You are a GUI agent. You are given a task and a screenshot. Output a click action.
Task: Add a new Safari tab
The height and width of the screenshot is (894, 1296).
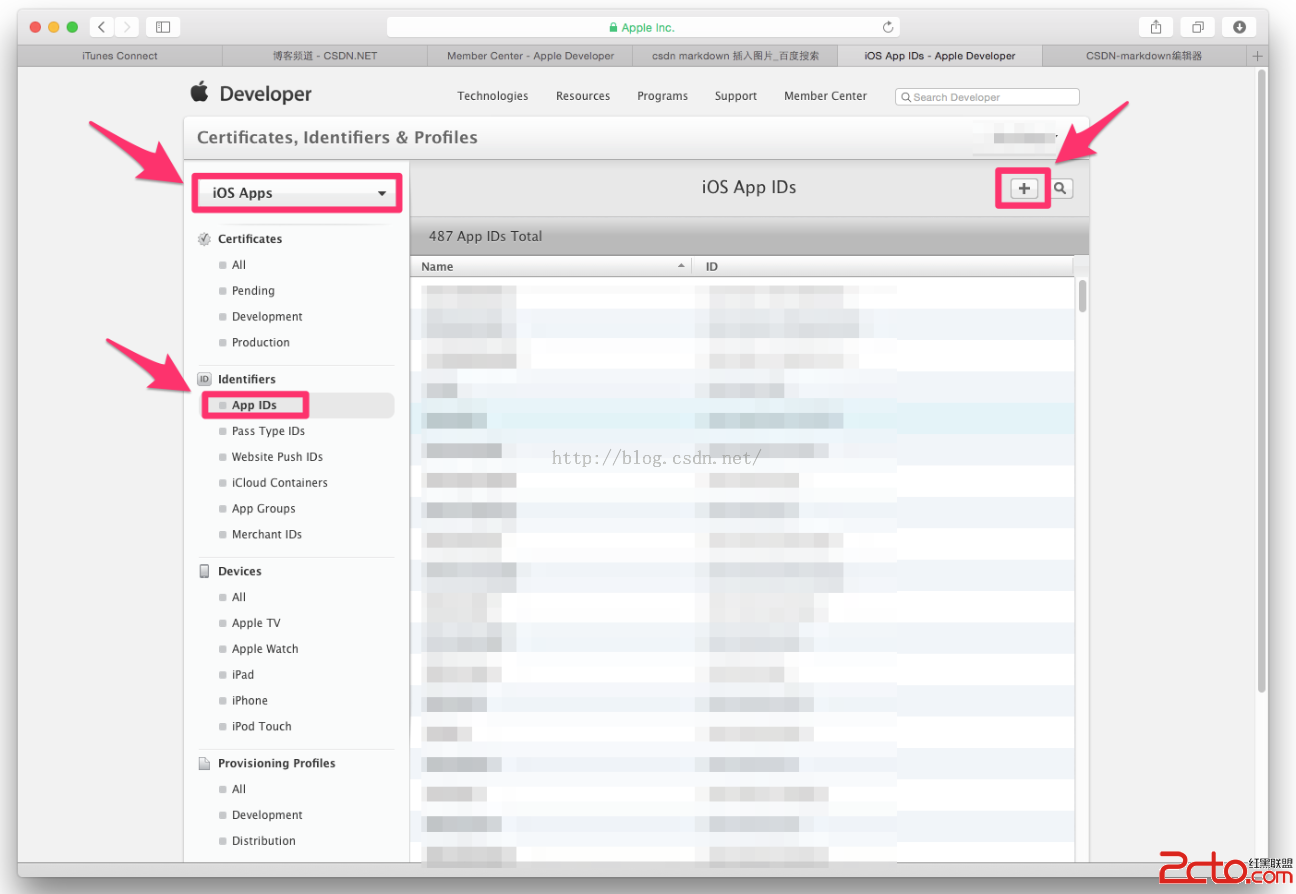(1258, 56)
